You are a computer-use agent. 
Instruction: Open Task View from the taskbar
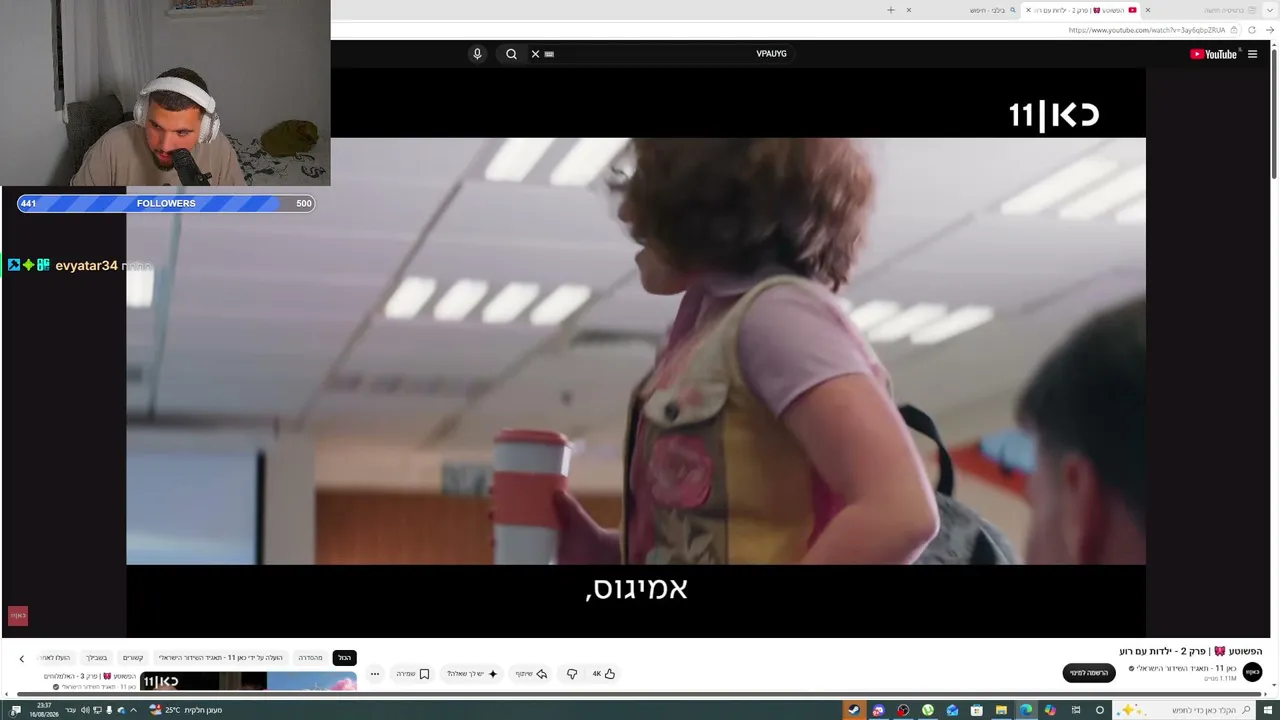(1076, 710)
